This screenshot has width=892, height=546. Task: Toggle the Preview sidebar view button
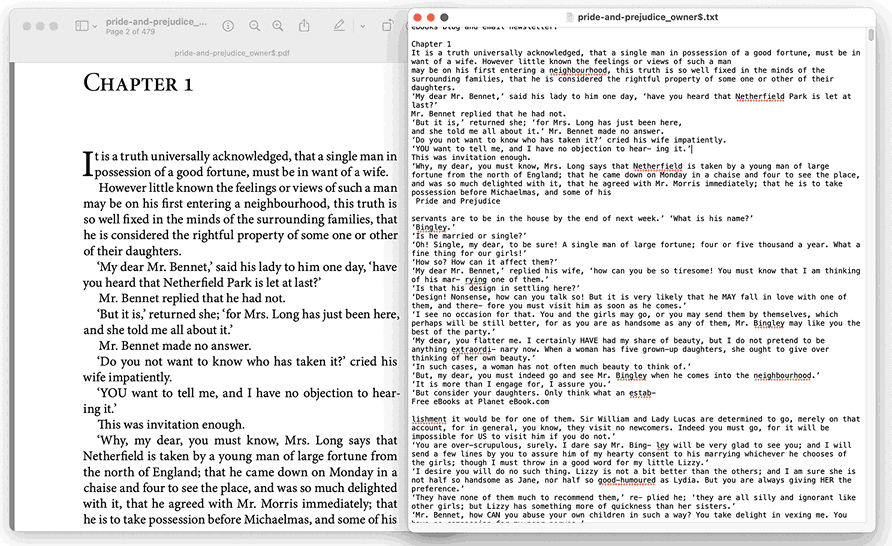click(x=82, y=26)
